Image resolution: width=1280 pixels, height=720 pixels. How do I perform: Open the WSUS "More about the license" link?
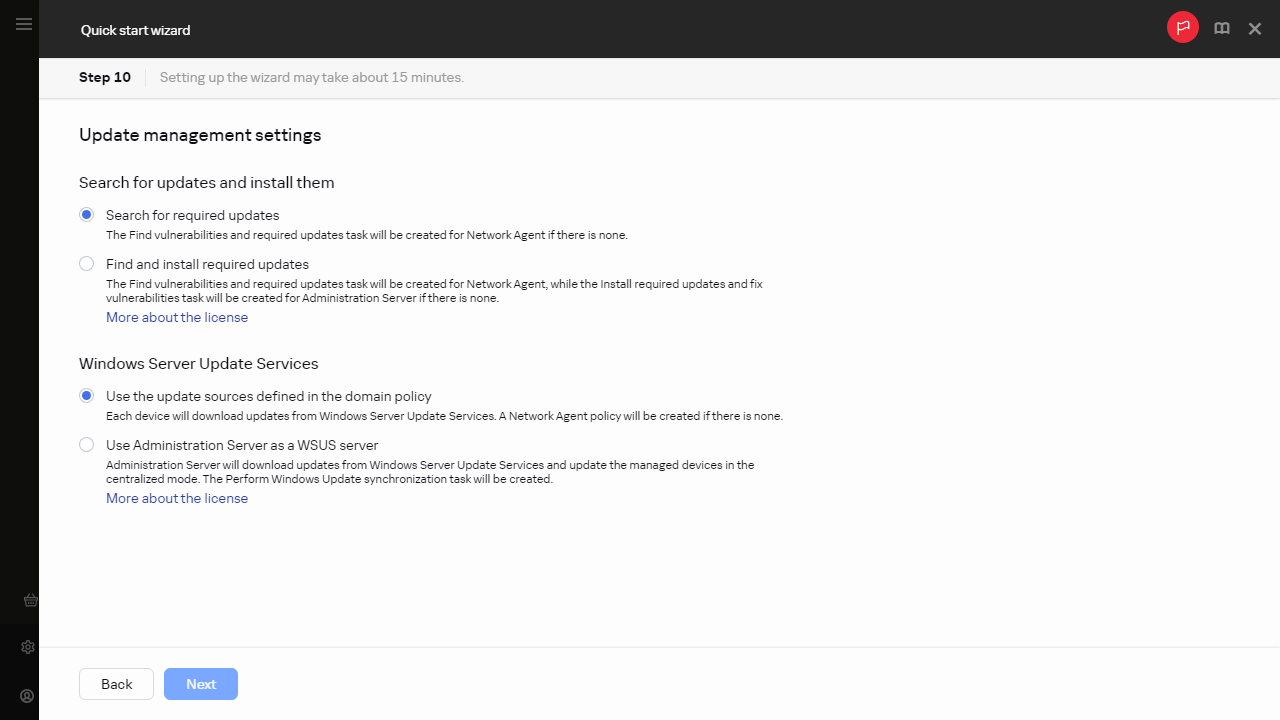click(x=177, y=498)
